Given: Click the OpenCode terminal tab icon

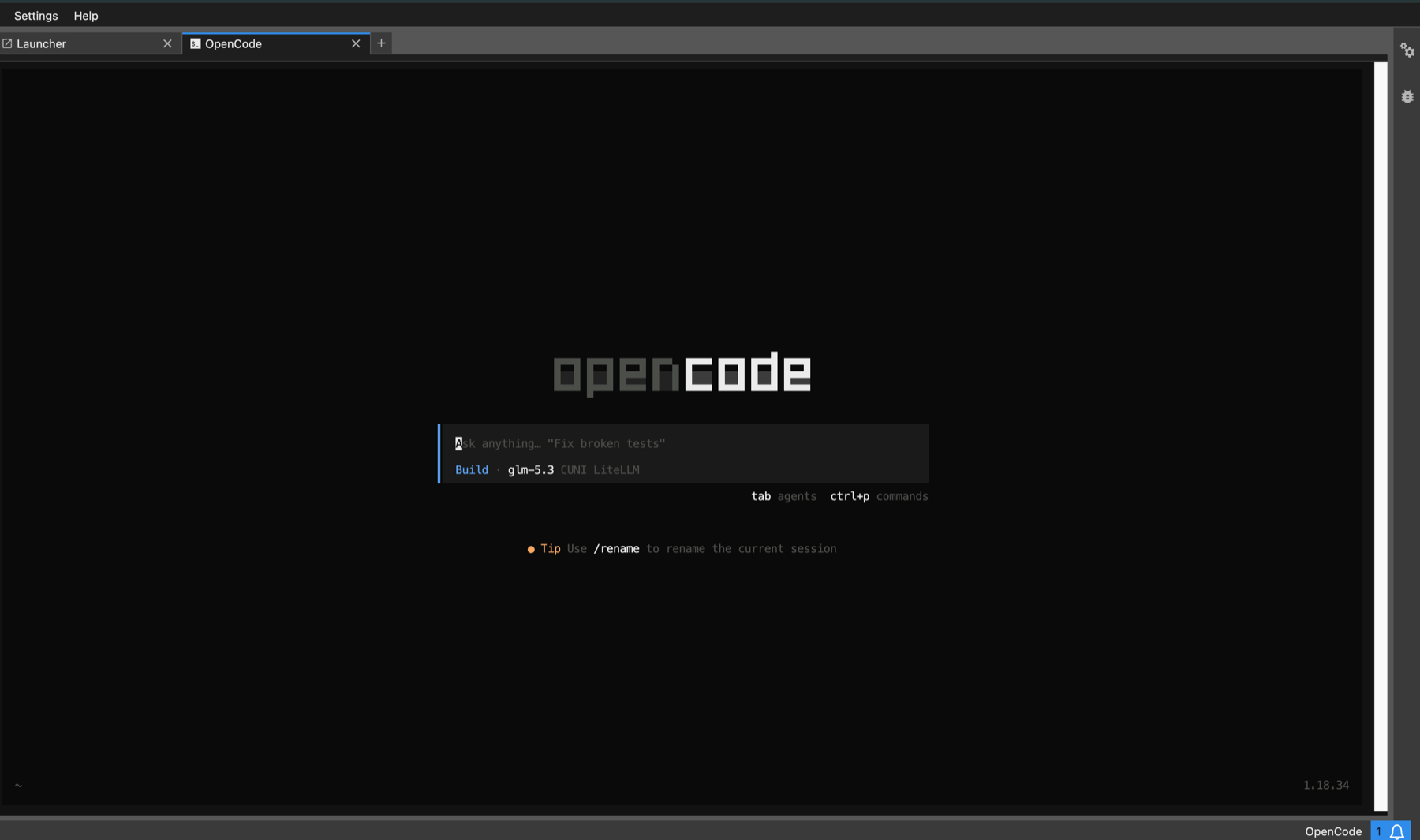Looking at the screenshot, I should [x=196, y=44].
